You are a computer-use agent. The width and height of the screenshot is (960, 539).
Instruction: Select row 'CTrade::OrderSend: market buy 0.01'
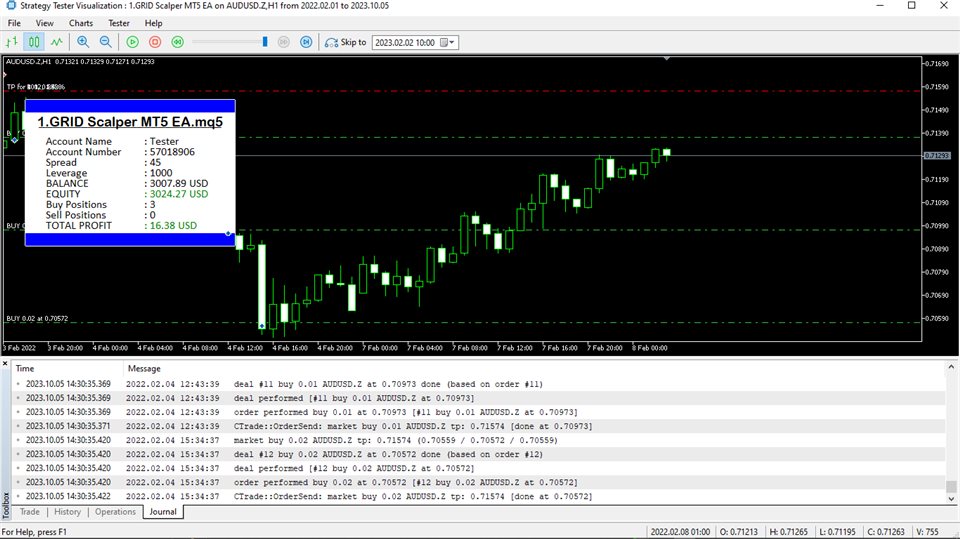coord(479,426)
